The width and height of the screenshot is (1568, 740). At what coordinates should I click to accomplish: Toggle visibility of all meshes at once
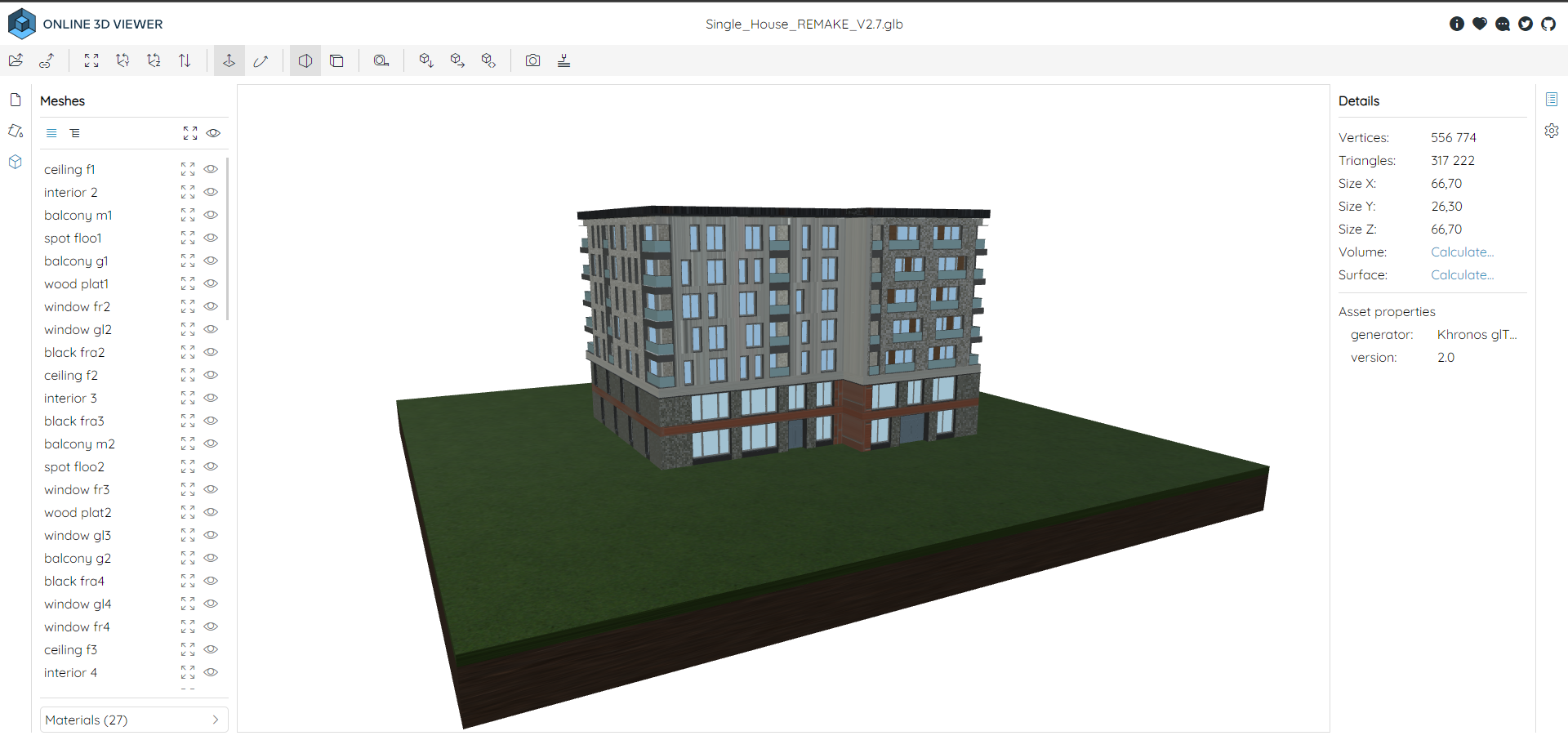tap(213, 133)
